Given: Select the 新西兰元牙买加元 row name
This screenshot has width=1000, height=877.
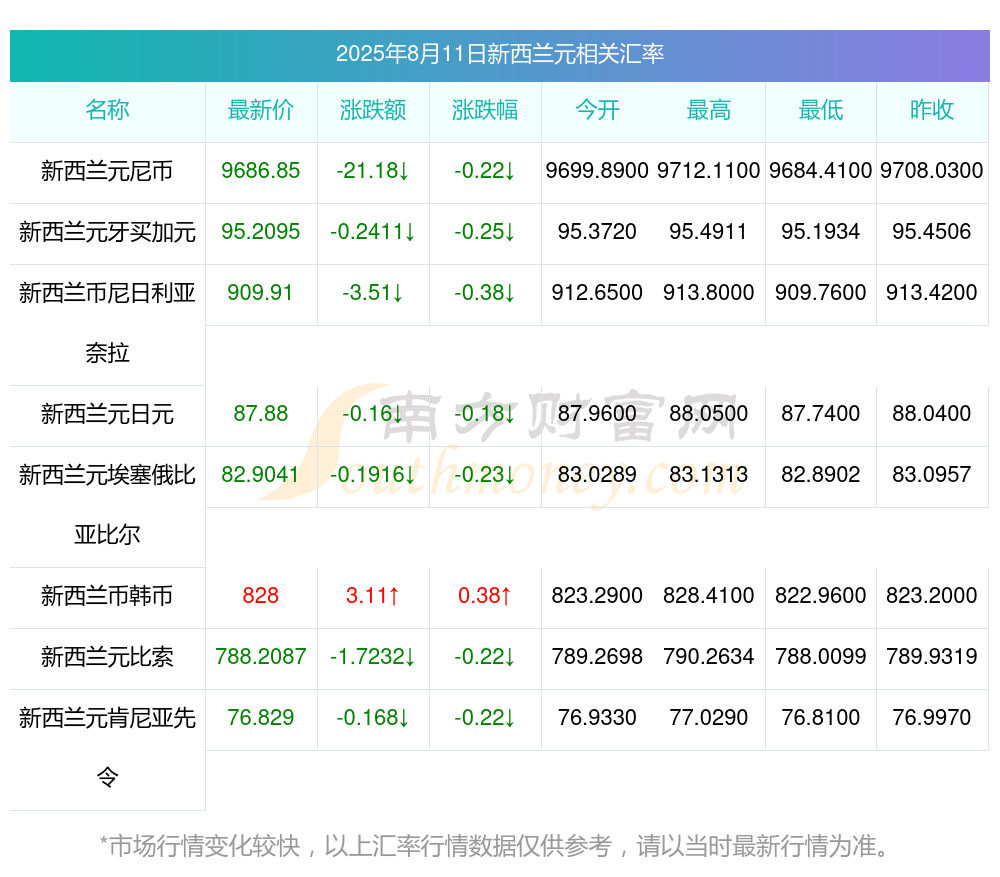Looking at the screenshot, I should click(x=107, y=232).
